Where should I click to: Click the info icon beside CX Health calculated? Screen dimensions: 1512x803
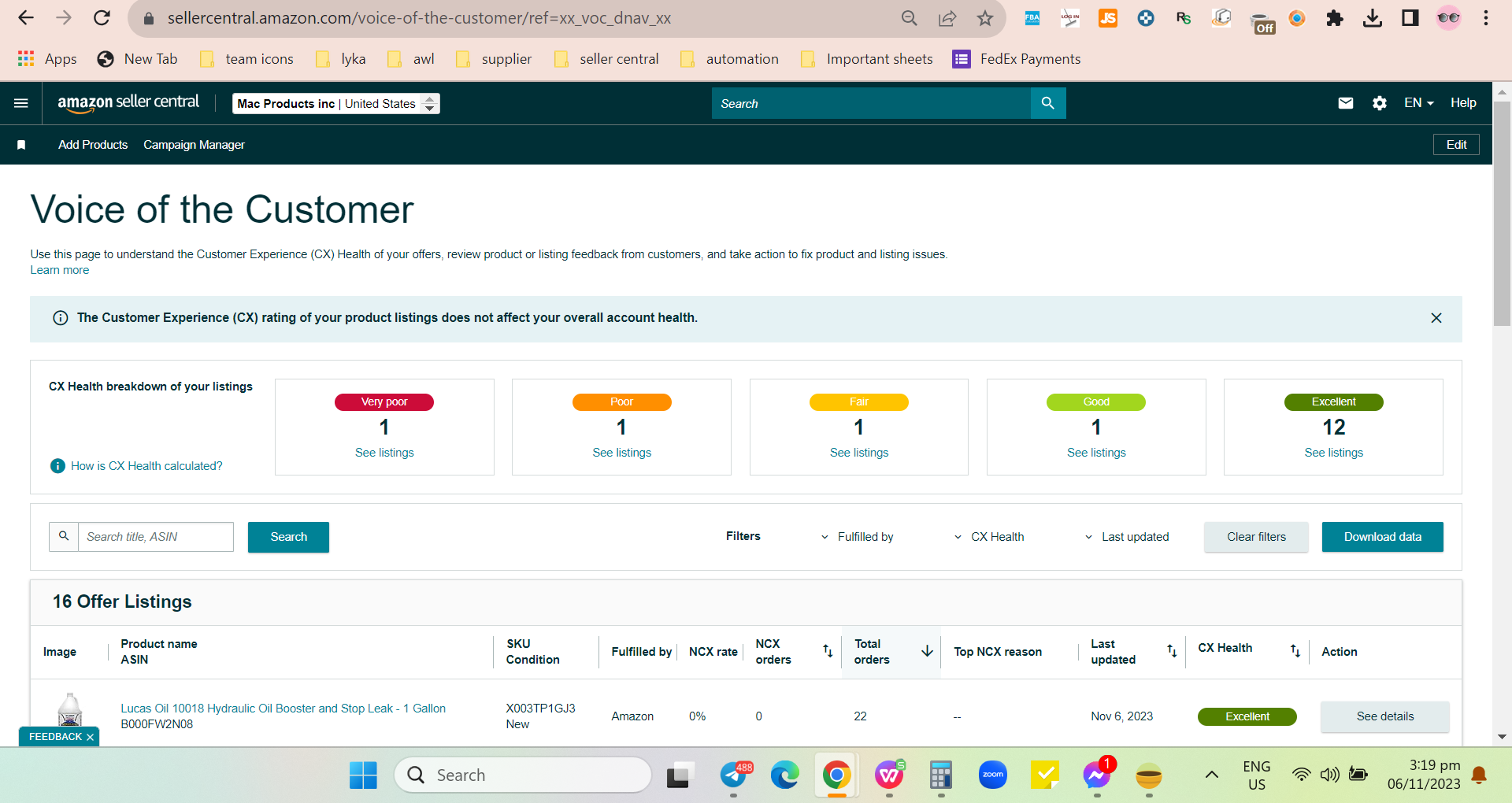57,466
